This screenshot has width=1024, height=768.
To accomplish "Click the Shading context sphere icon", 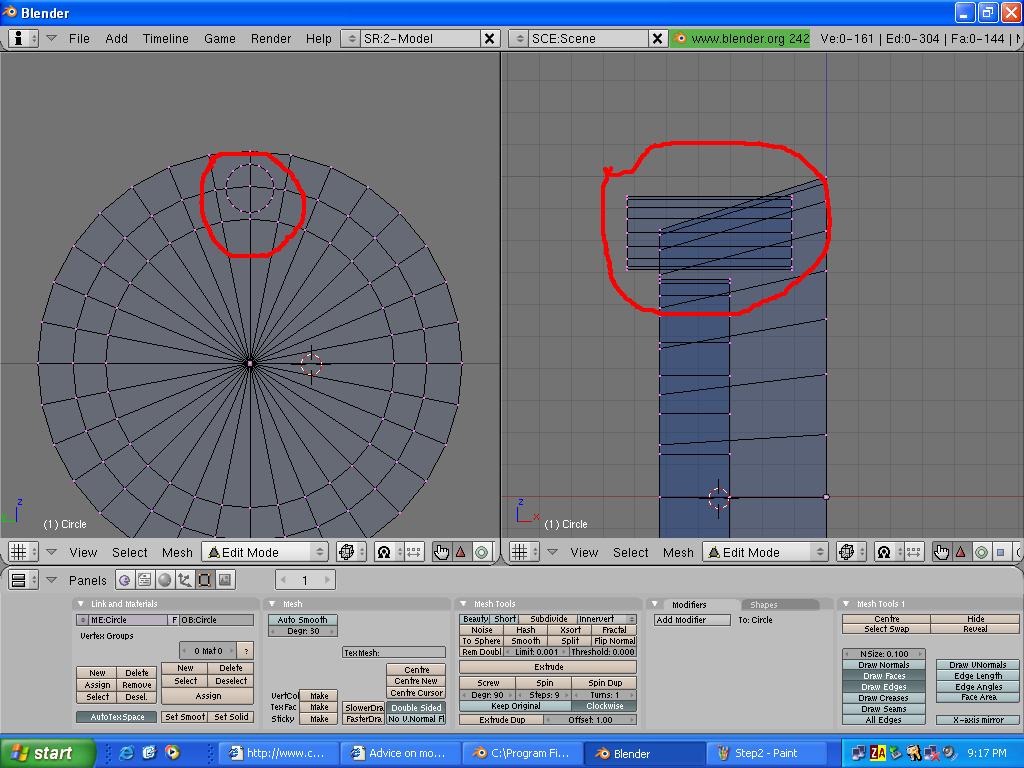I will click(x=165, y=580).
